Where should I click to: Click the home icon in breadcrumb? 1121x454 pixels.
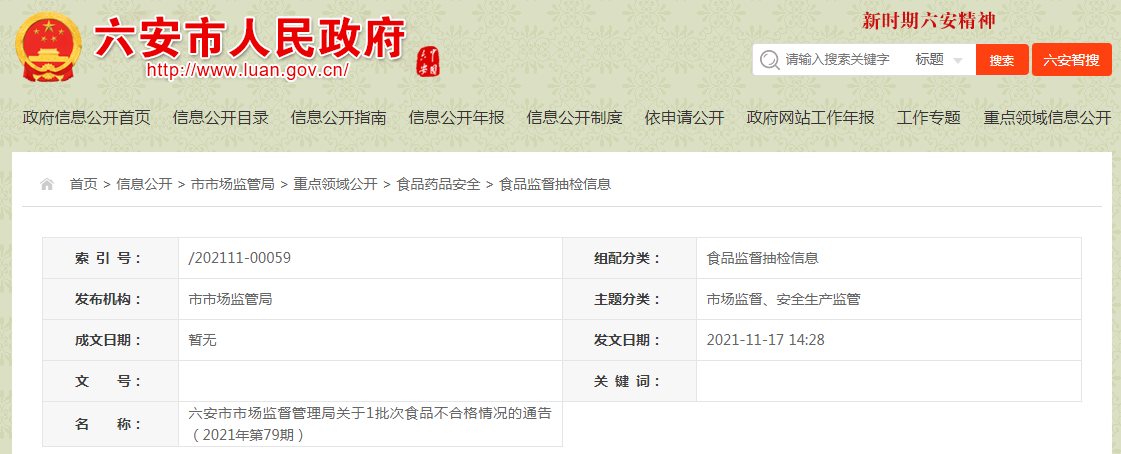tap(47, 184)
